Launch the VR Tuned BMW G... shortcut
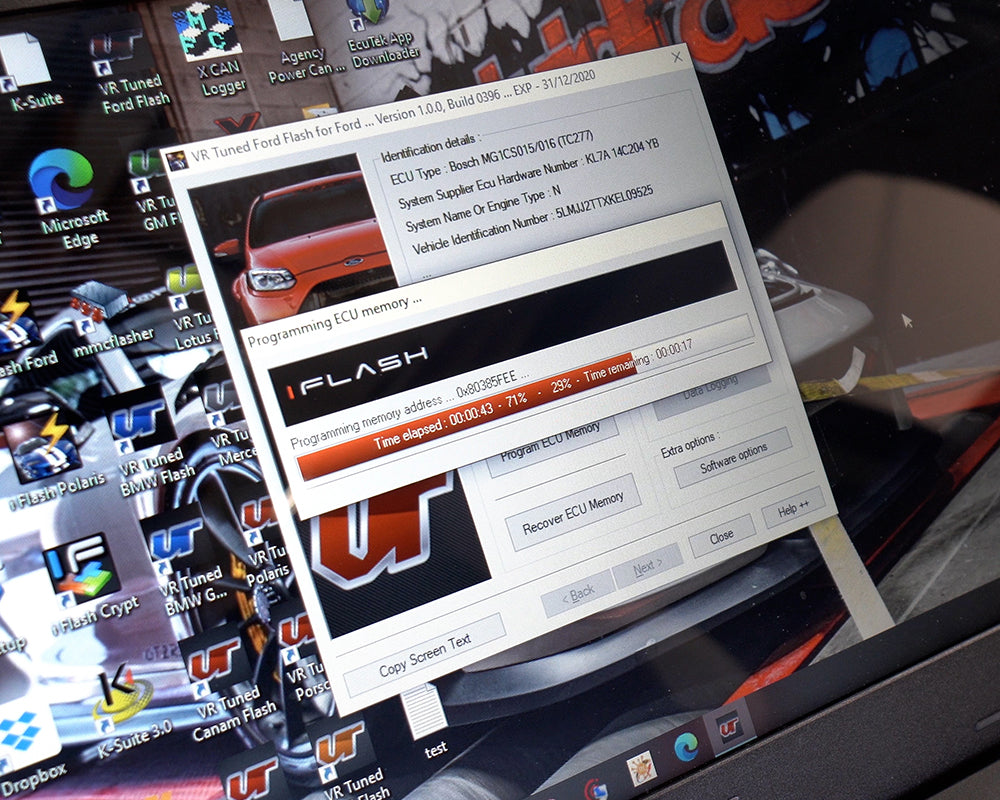 [185, 565]
